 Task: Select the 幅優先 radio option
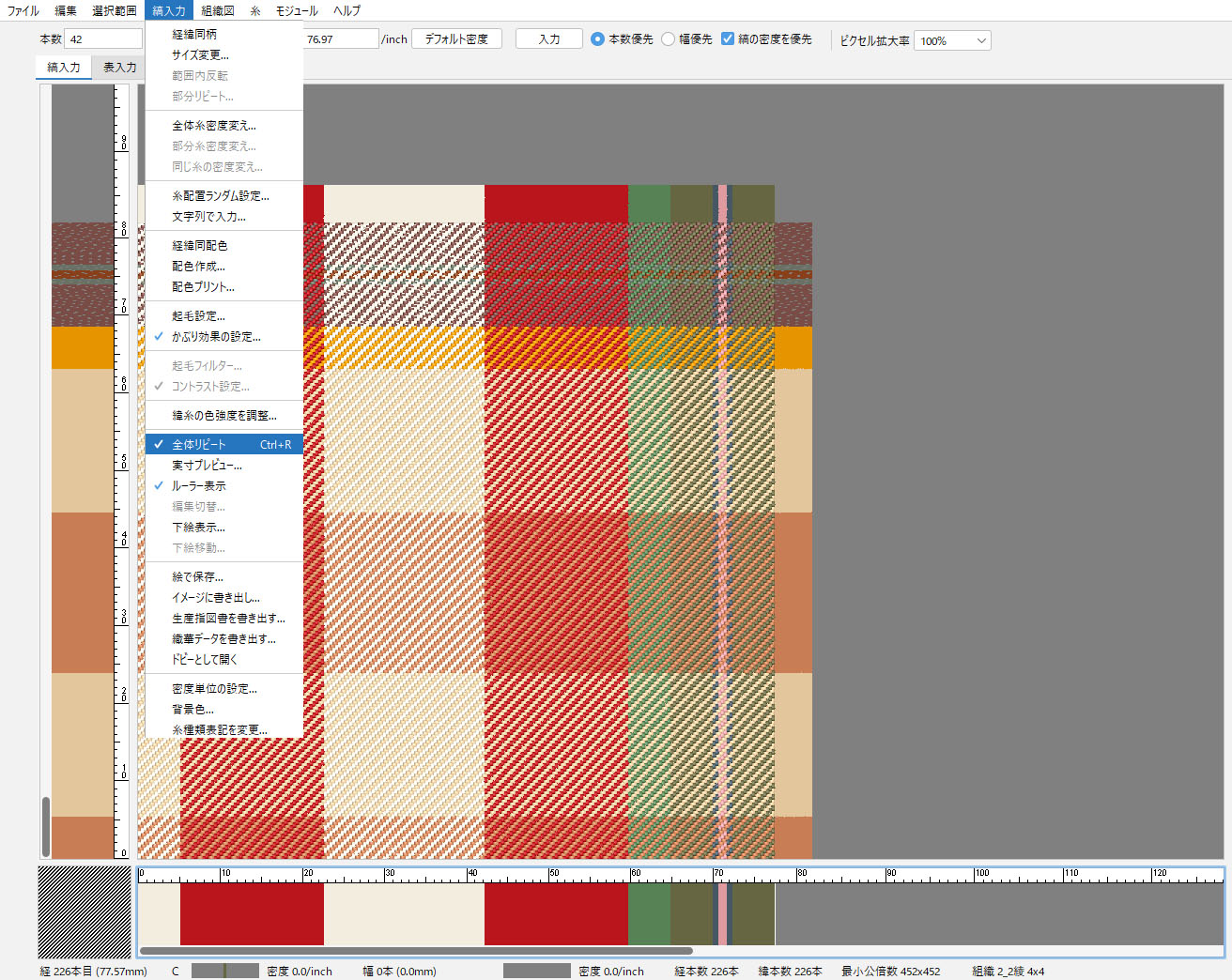click(x=669, y=39)
